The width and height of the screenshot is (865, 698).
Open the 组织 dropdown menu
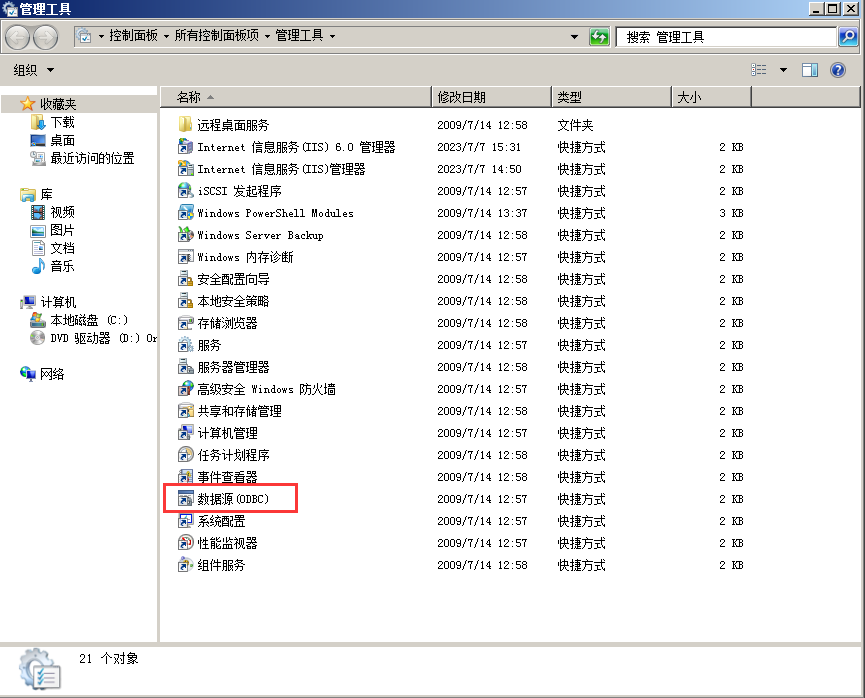pyautogui.click(x=34, y=70)
